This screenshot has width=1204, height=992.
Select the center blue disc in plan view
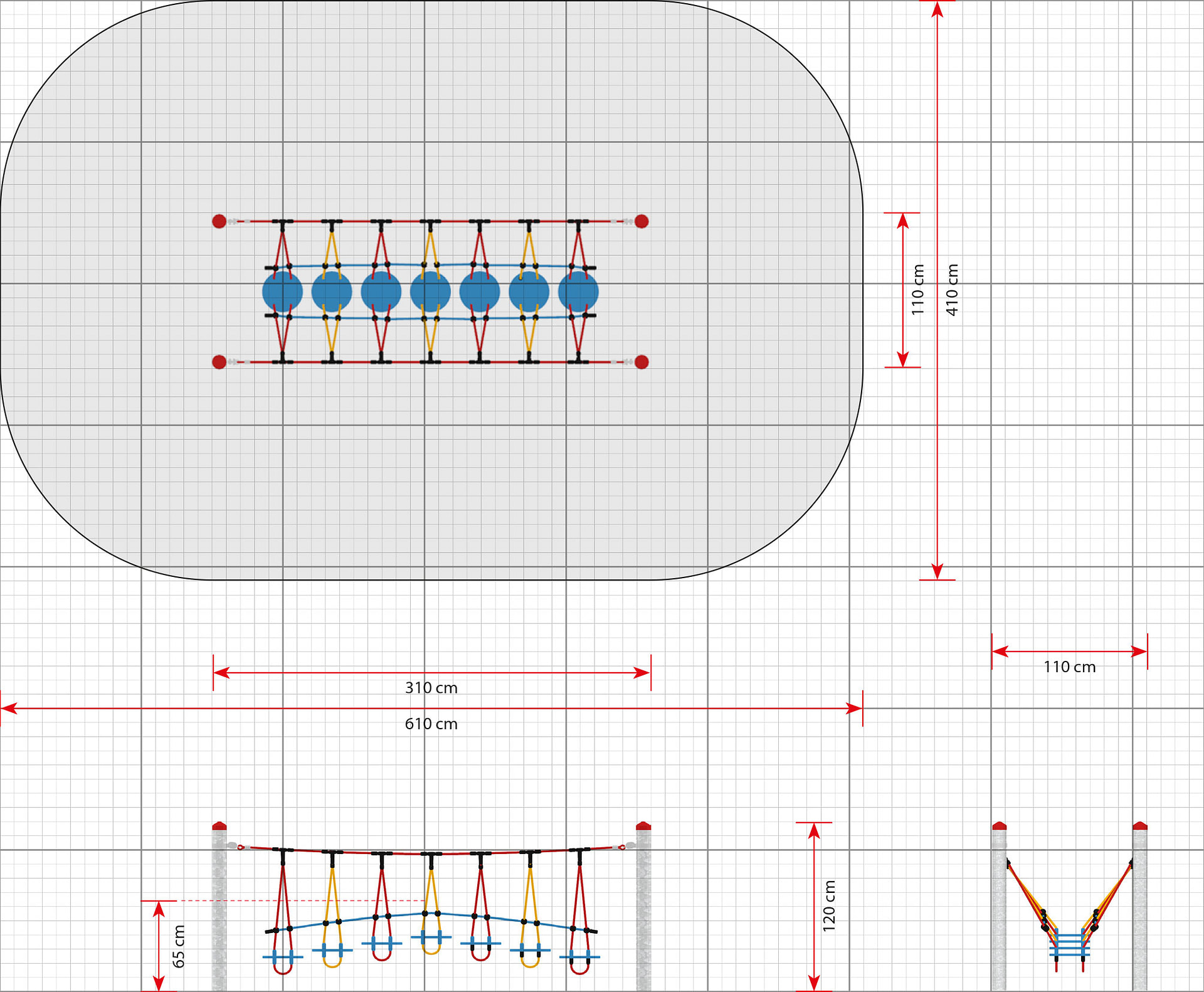click(430, 292)
